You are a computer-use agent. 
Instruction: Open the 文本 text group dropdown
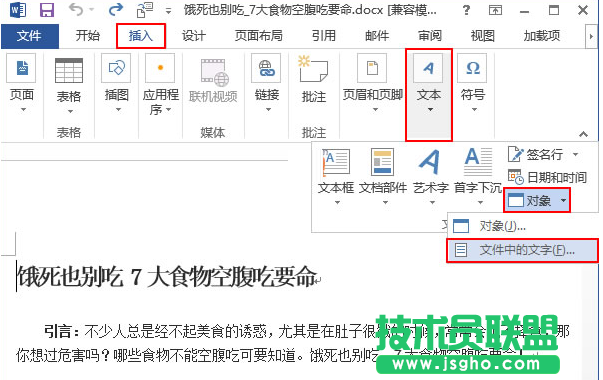(429, 95)
